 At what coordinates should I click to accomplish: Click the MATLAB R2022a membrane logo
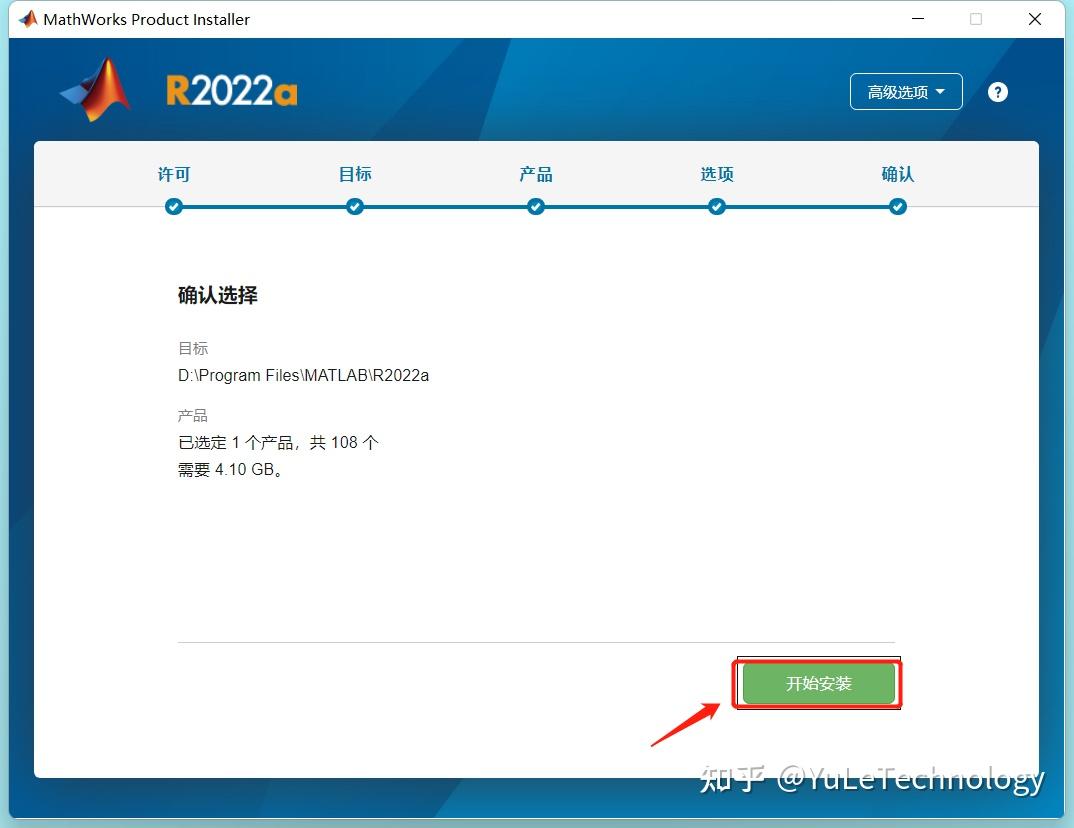[95, 88]
